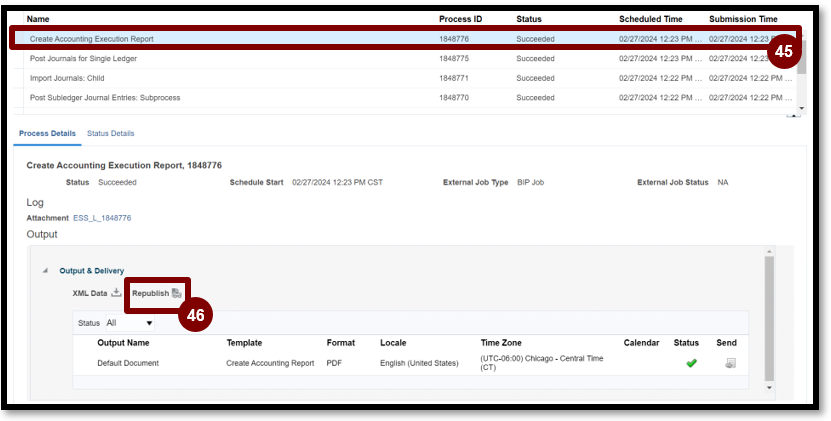Click the Default Document output name
This screenshot has height=421, width=831.
128,363
